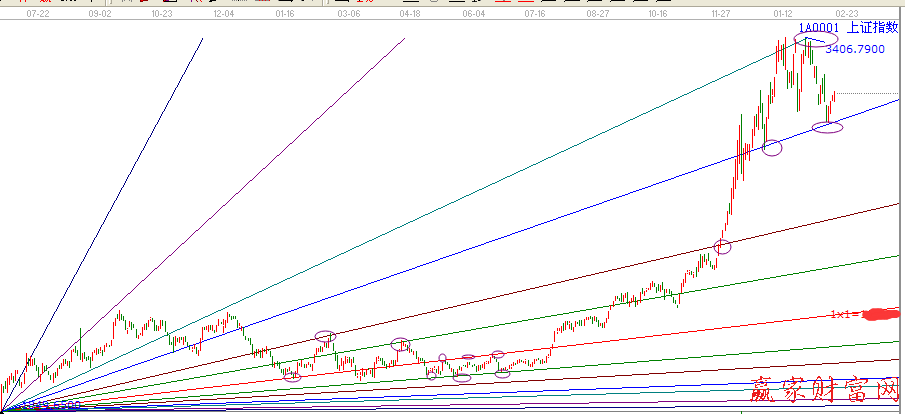
Task: Select the 10-16 date label
Action: click(658, 15)
